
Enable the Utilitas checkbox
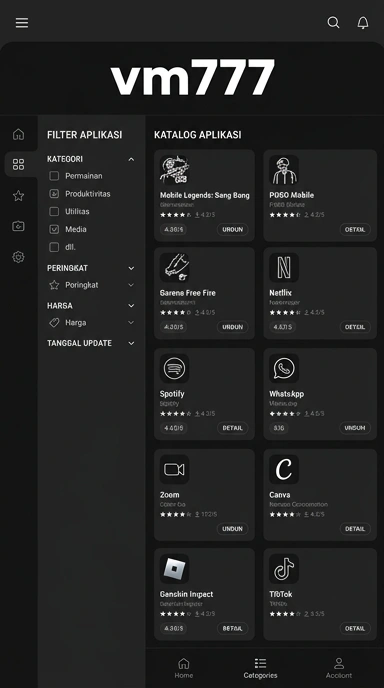(54, 211)
